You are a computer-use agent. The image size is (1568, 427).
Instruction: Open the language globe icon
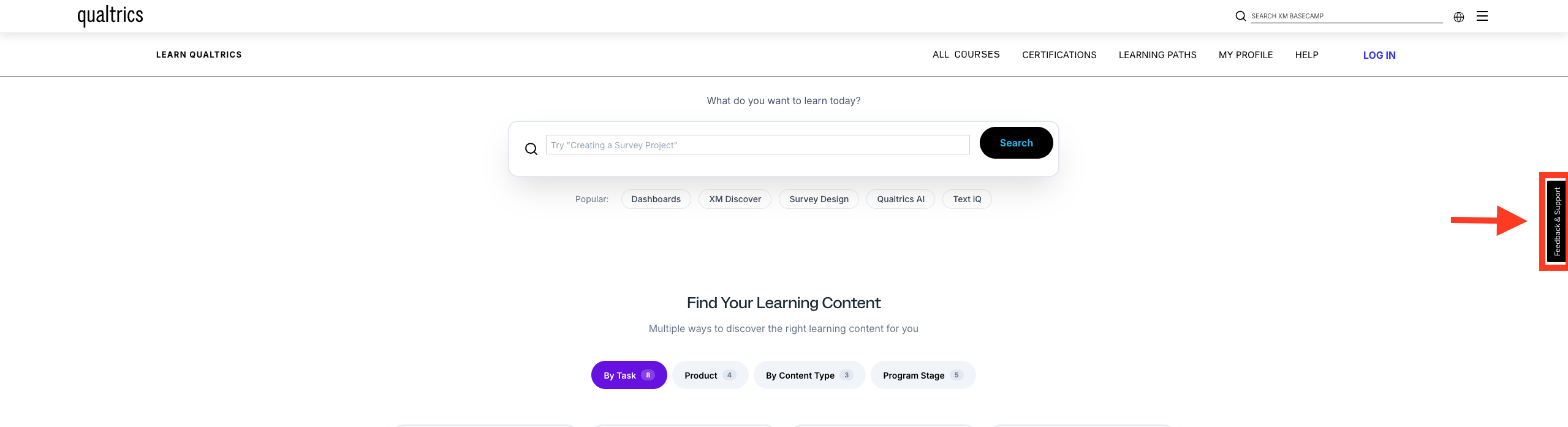pos(1459,17)
